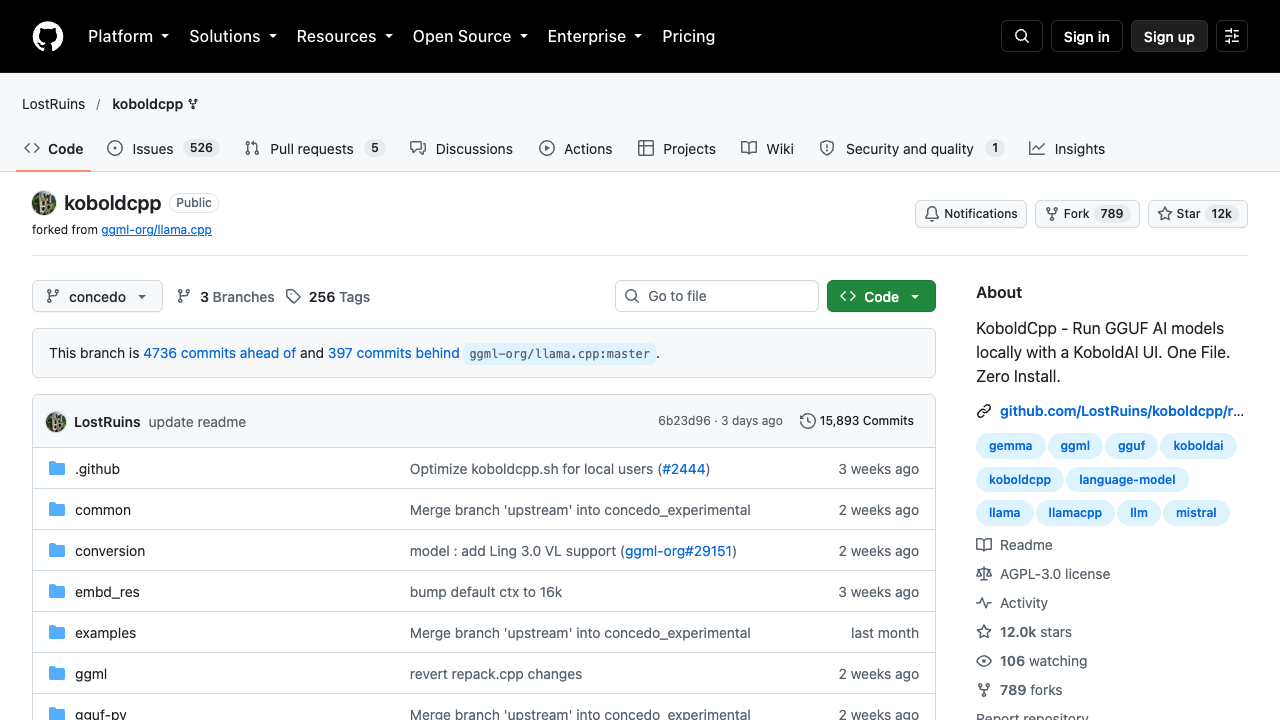The image size is (1280, 720).
Task: Expand the Enterprise menu
Action: [x=595, y=36]
